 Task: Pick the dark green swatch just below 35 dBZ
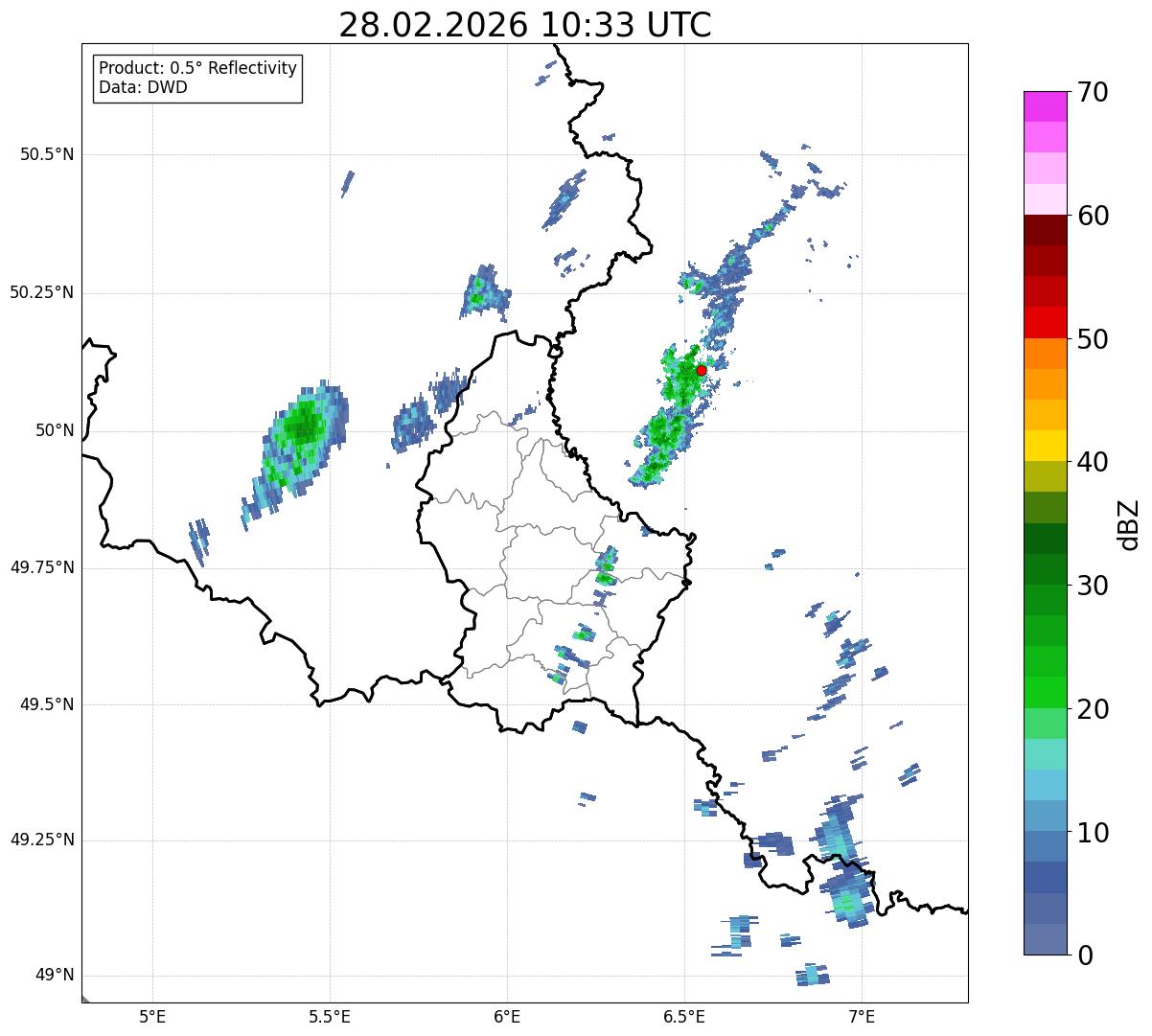tap(1044, 539)
